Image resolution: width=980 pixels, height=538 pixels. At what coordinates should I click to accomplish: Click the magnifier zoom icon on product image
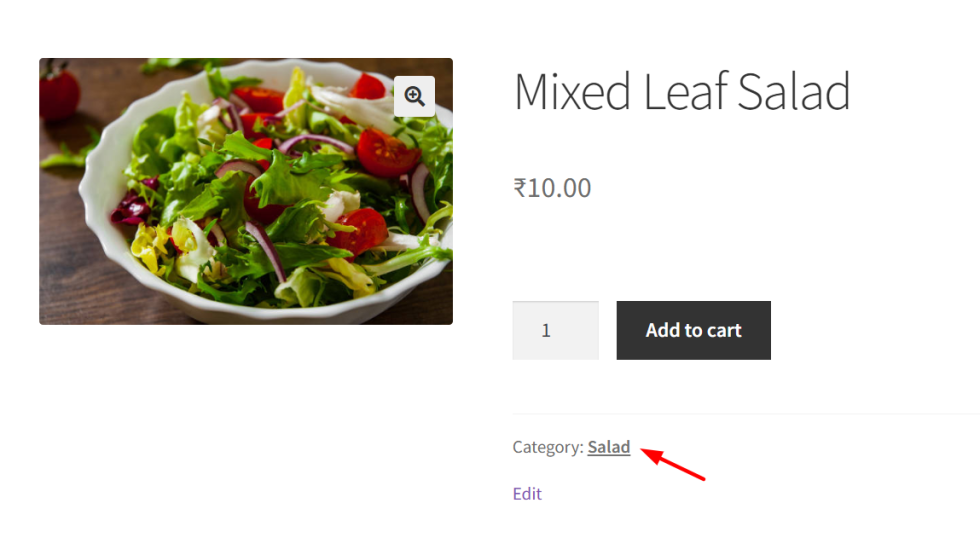[414, 96]
